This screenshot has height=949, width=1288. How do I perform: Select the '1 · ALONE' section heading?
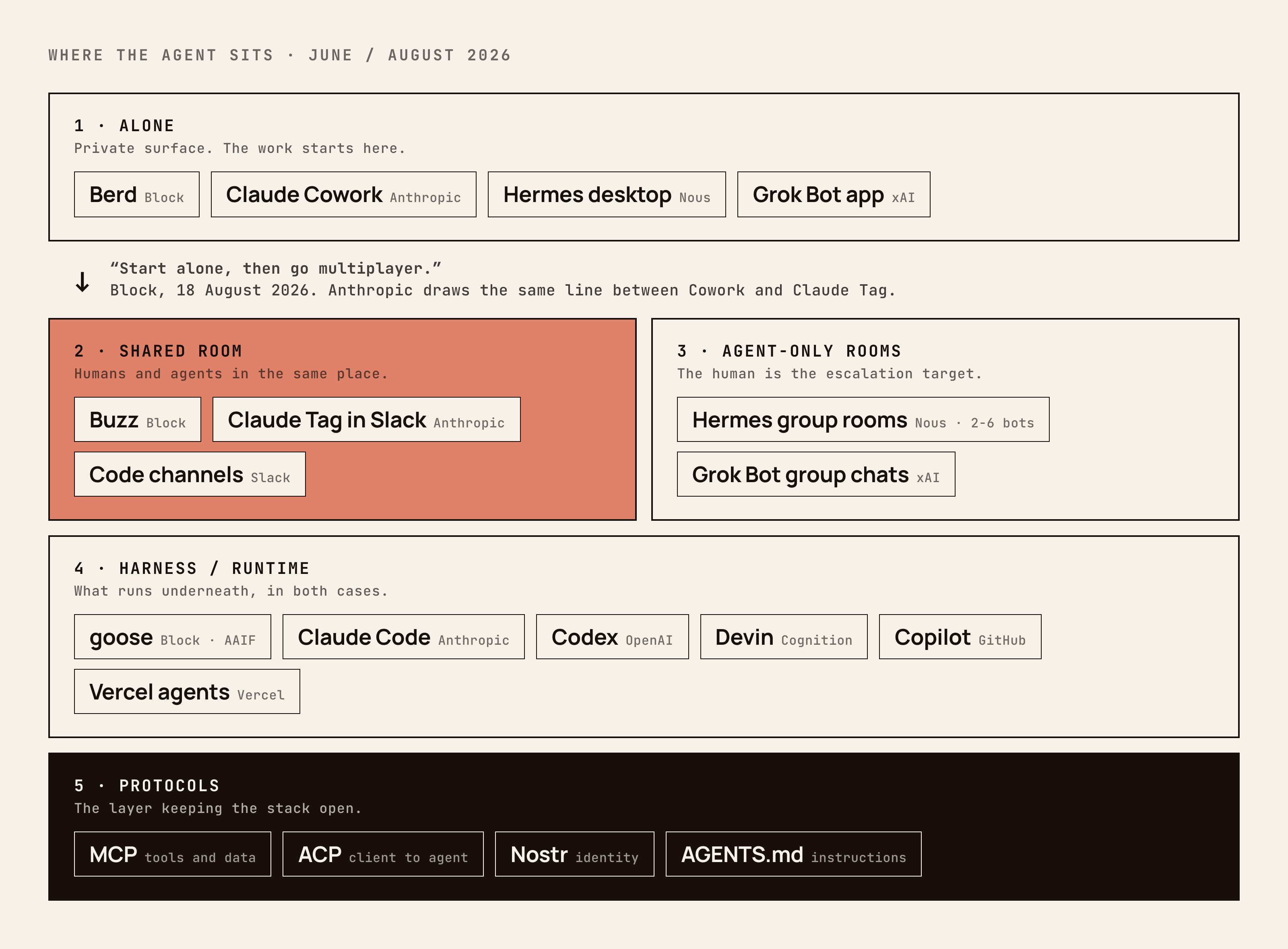[124, 126]
